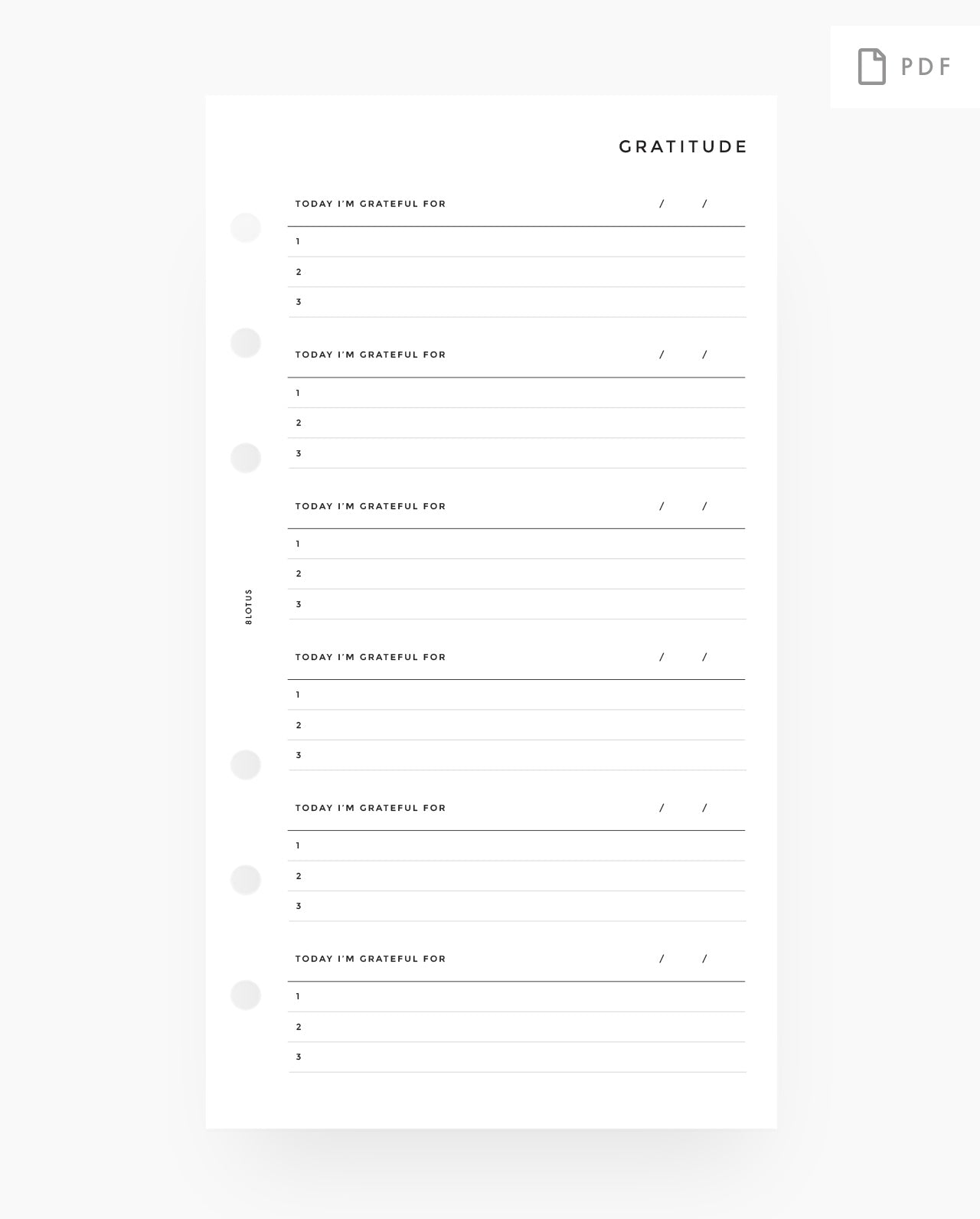Viewport: 980px width, 1219px height.
Task: Click the GRATITUDE page title
Action: 682,146
